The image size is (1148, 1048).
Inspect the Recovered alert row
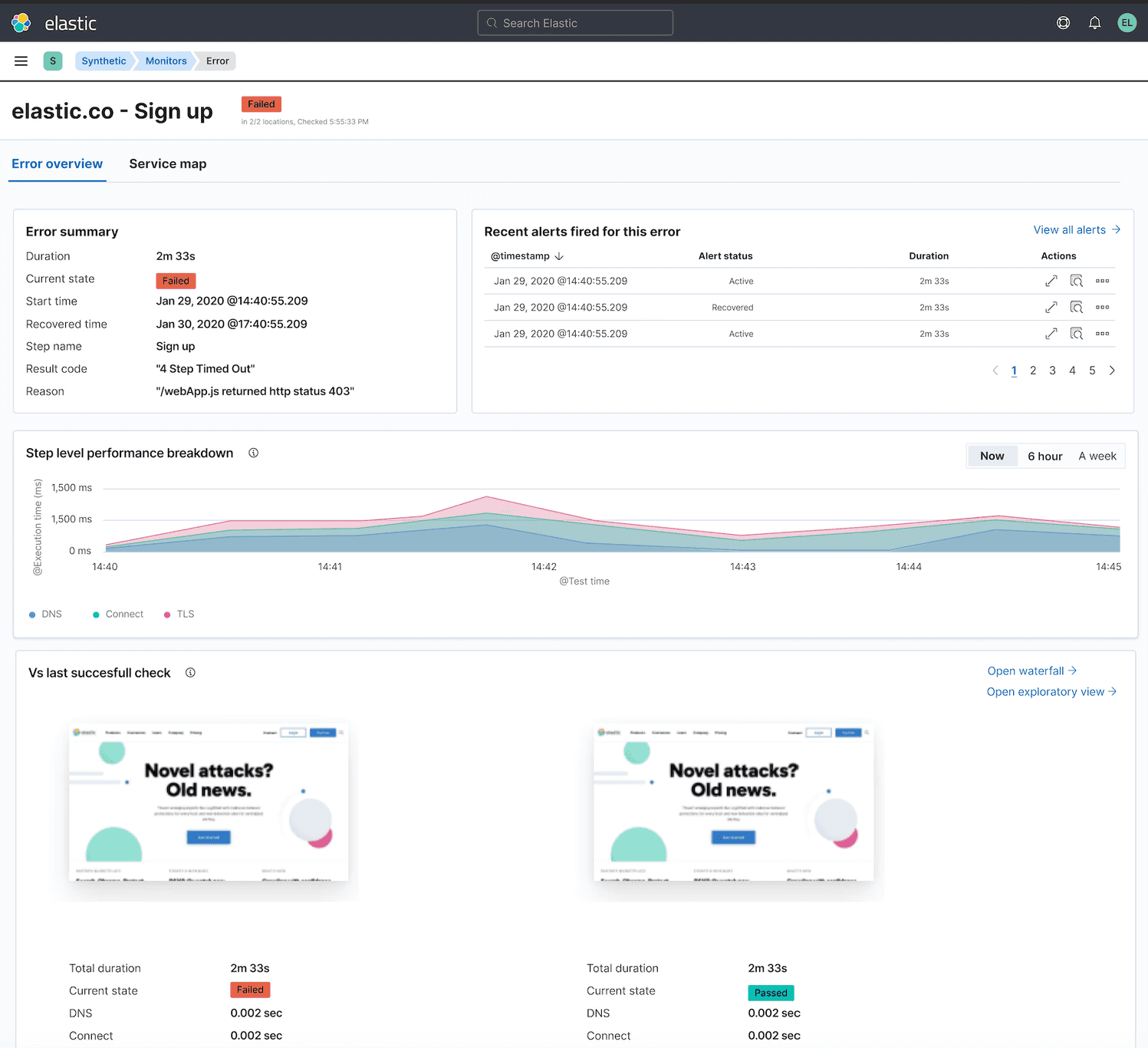(x=1077, y=307)
